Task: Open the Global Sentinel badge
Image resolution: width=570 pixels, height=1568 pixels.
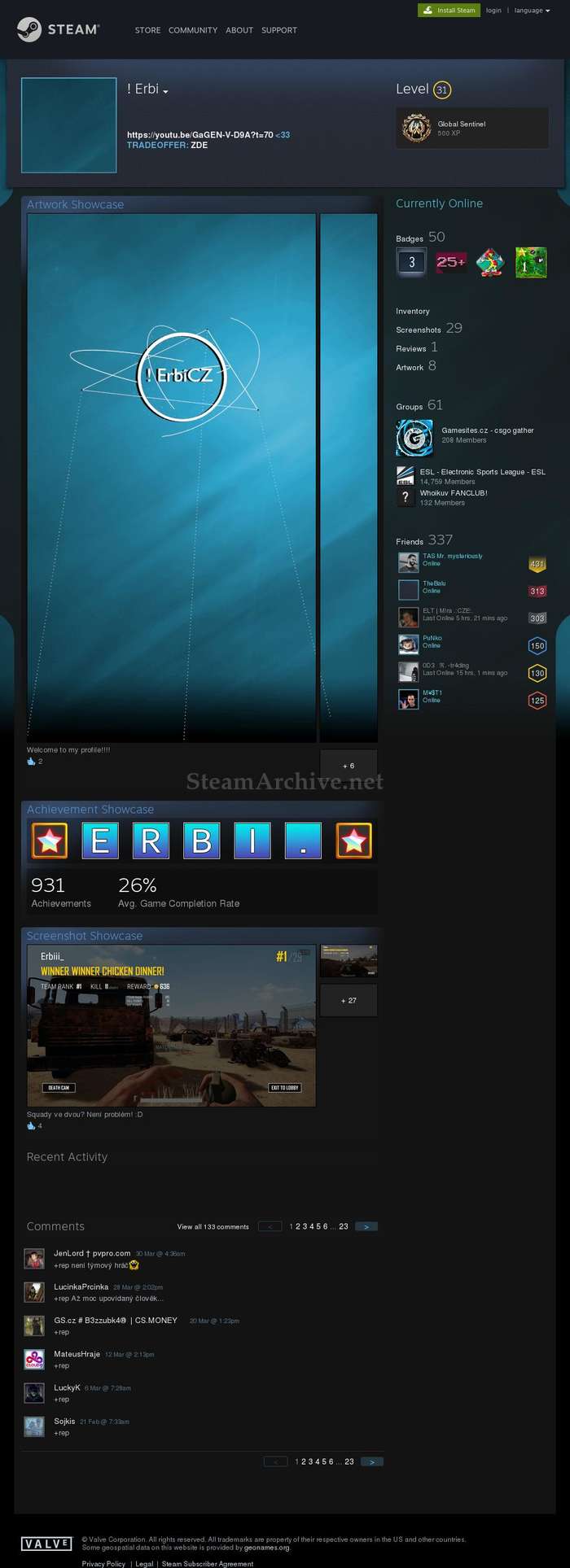Action: [471, 128]
